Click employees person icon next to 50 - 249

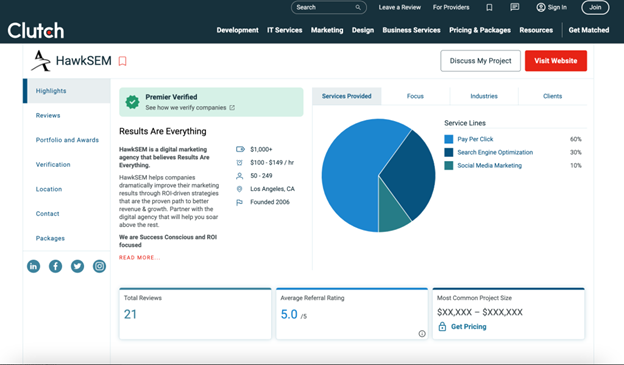click(x=239, y=176)
